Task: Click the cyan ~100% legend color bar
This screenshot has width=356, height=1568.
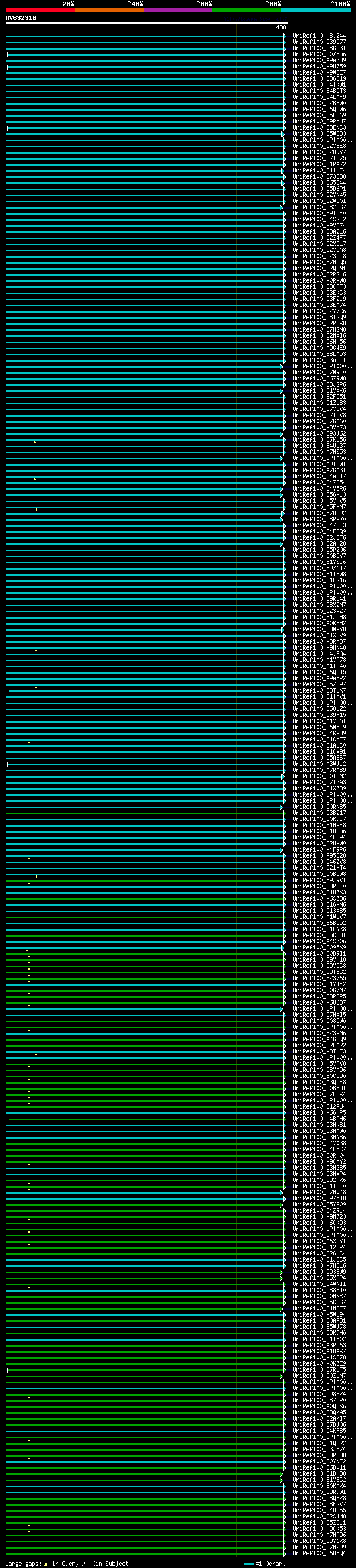Action: [x=315, y=10]
